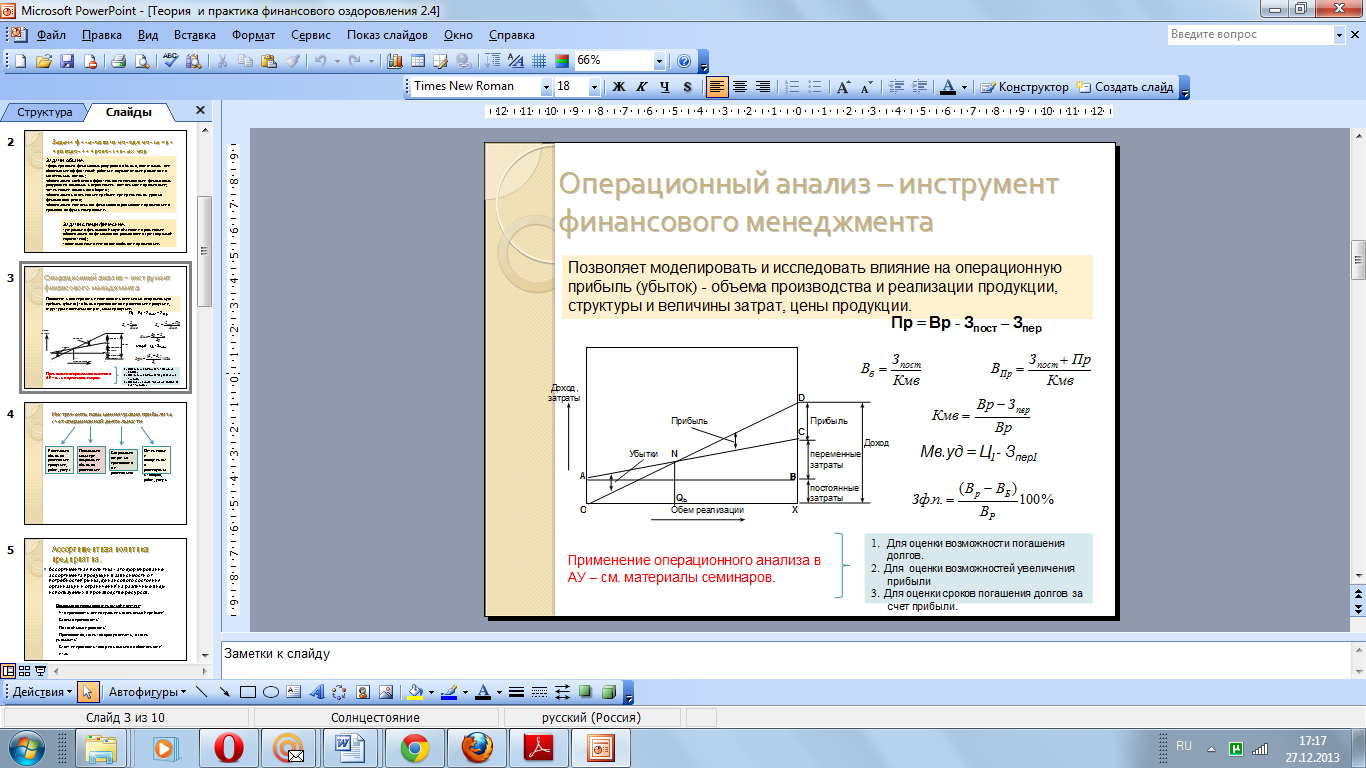The height and width of the screenshot is (768, 1366).
Task: Click the yellow fill color bucket
Action: (415, 692)
